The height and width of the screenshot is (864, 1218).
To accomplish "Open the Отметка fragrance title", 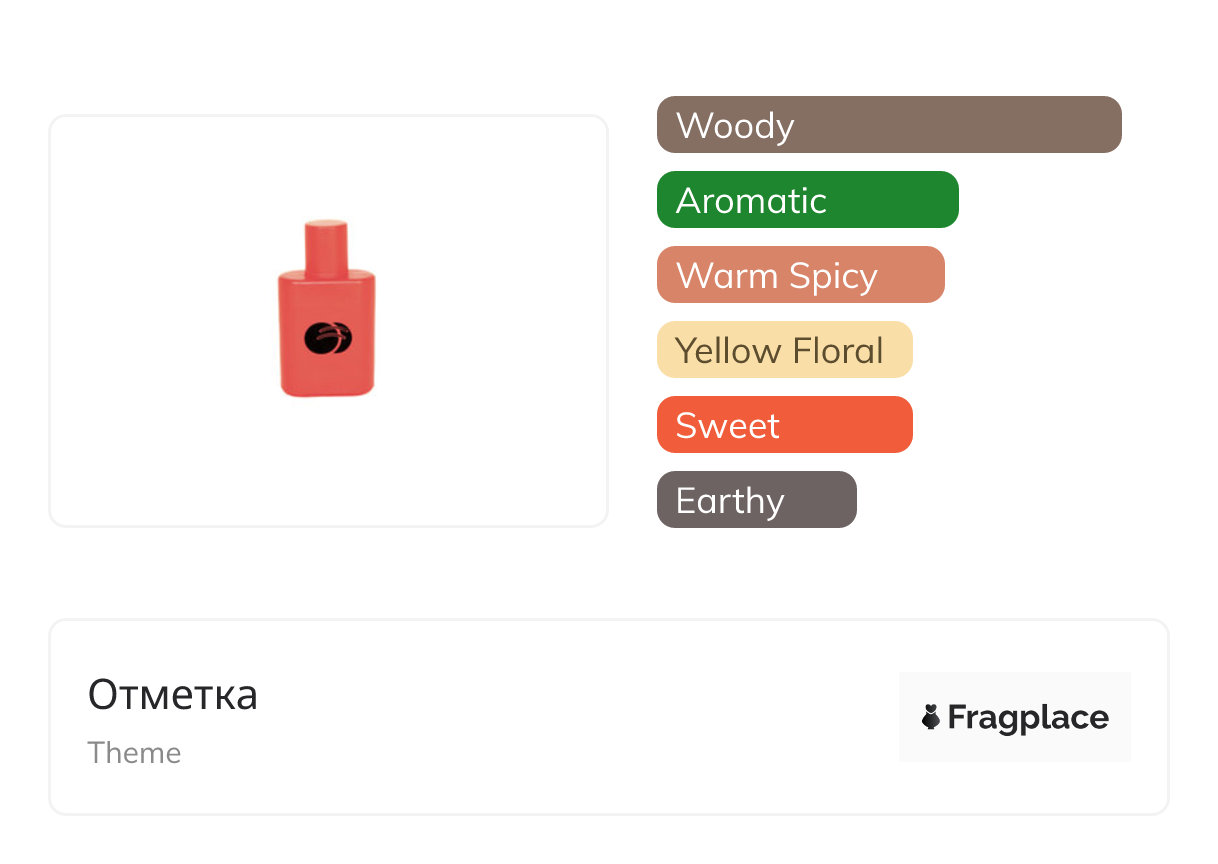I will 173,695.
